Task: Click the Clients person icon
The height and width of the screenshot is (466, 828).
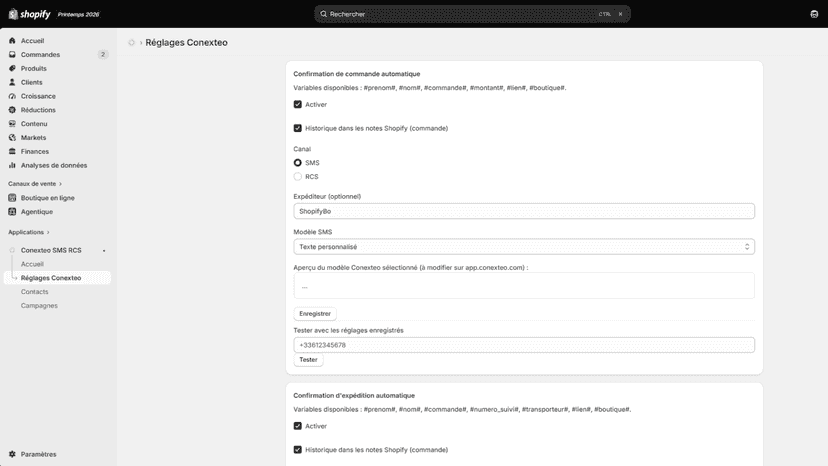Action: (x=12, y=82)
